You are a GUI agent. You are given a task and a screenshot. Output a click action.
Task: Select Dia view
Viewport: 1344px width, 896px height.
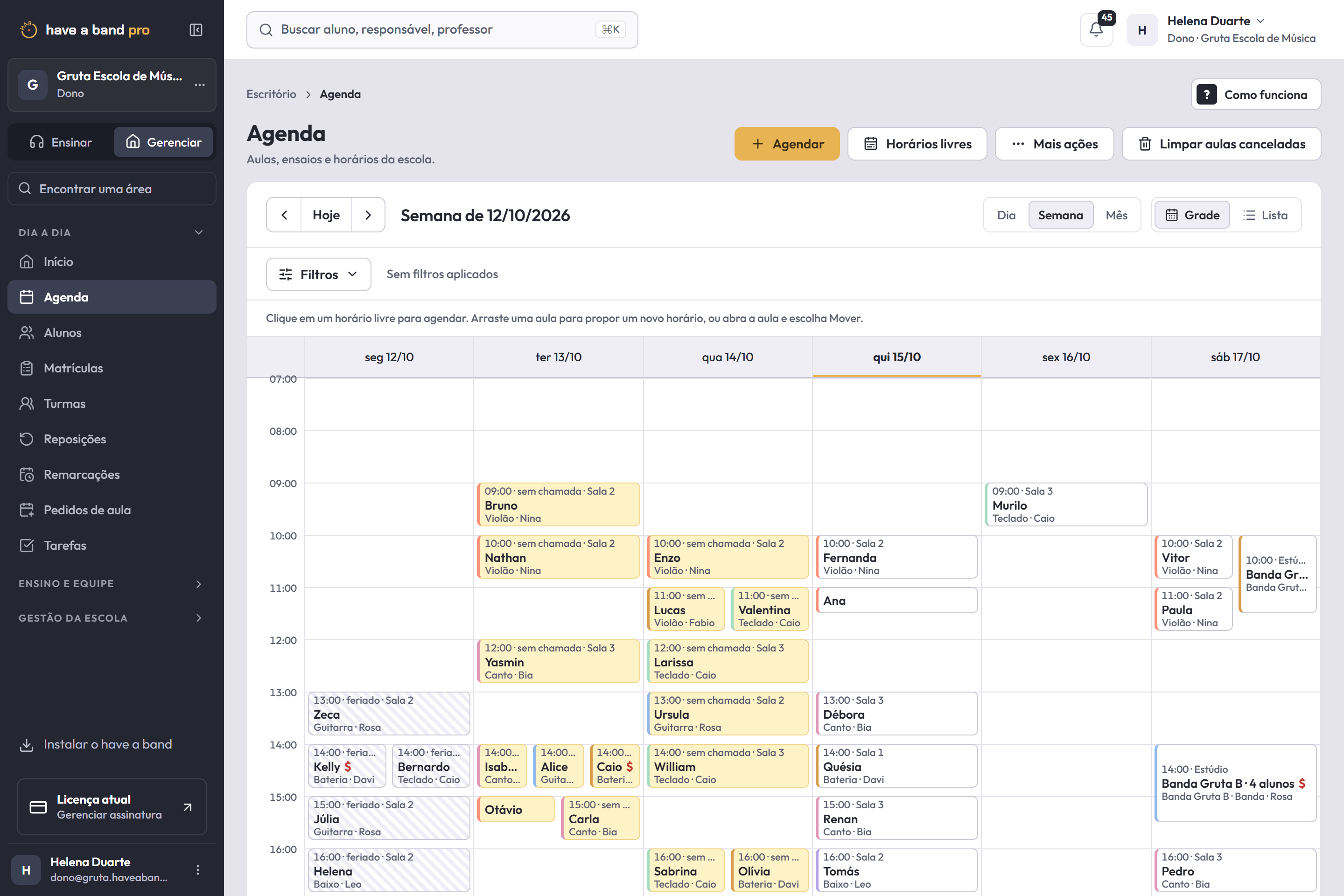click(x=1006, y=215)
